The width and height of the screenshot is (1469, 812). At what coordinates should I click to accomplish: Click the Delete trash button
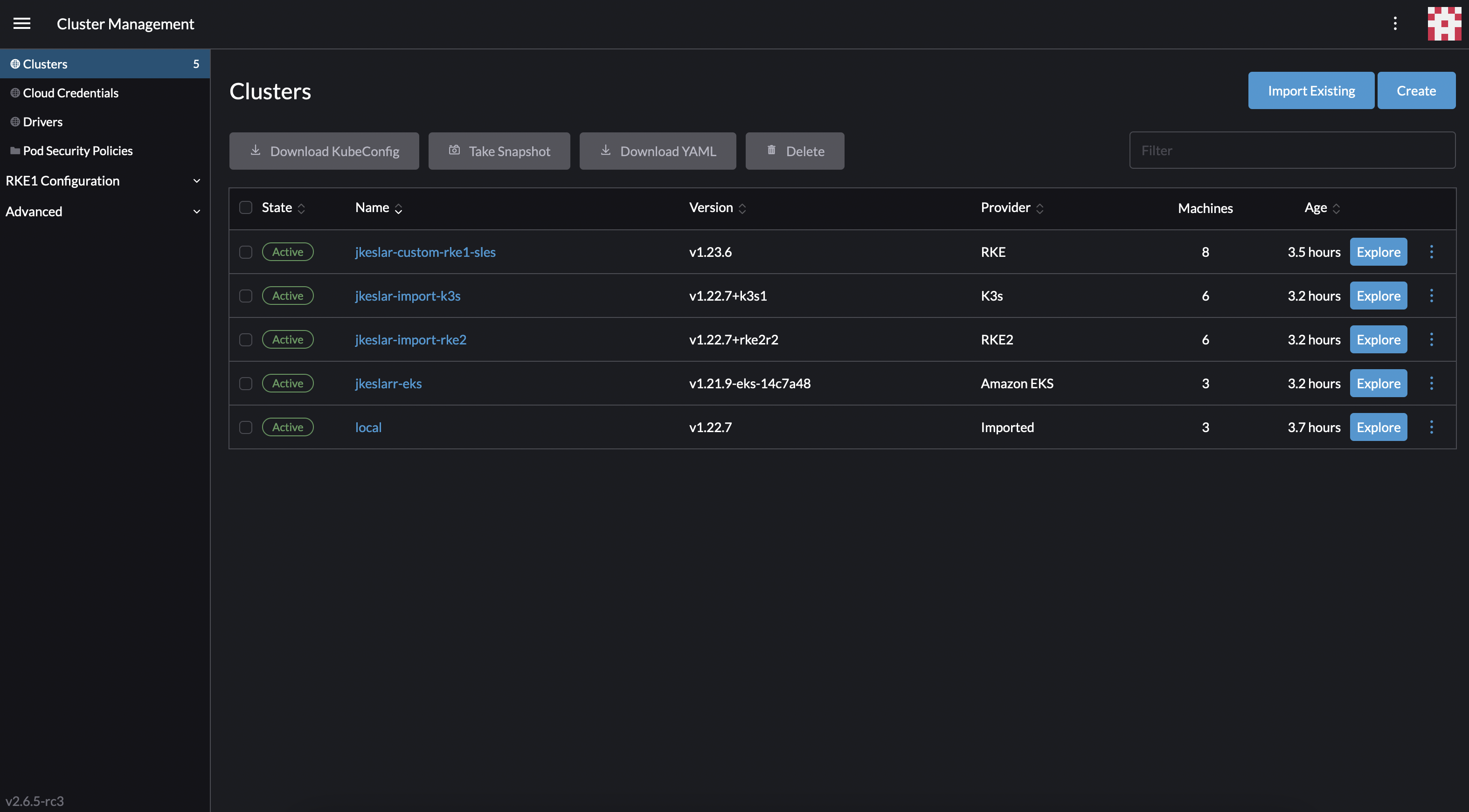[x=794, y=151]
